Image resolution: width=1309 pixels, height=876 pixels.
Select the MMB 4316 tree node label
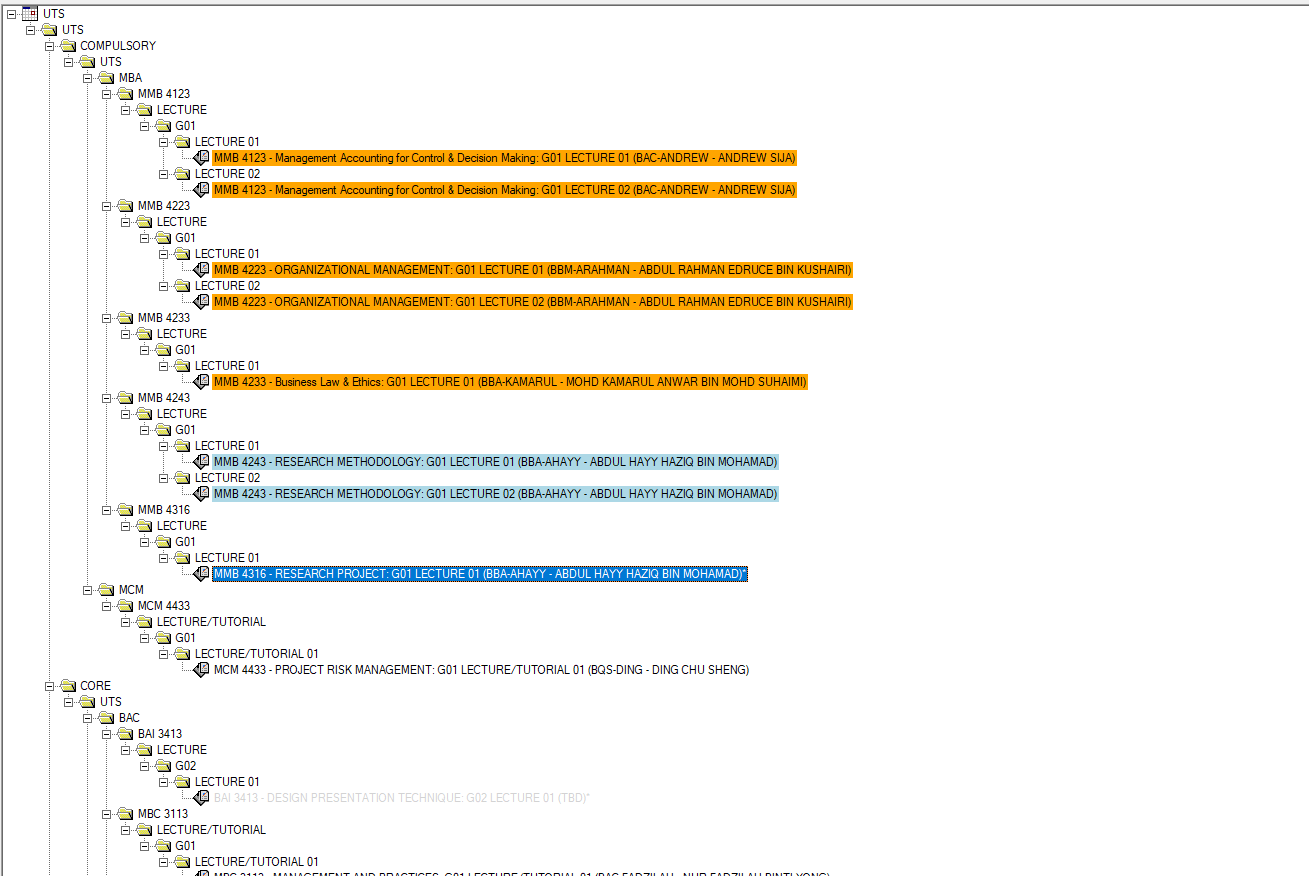click(164, 510)
